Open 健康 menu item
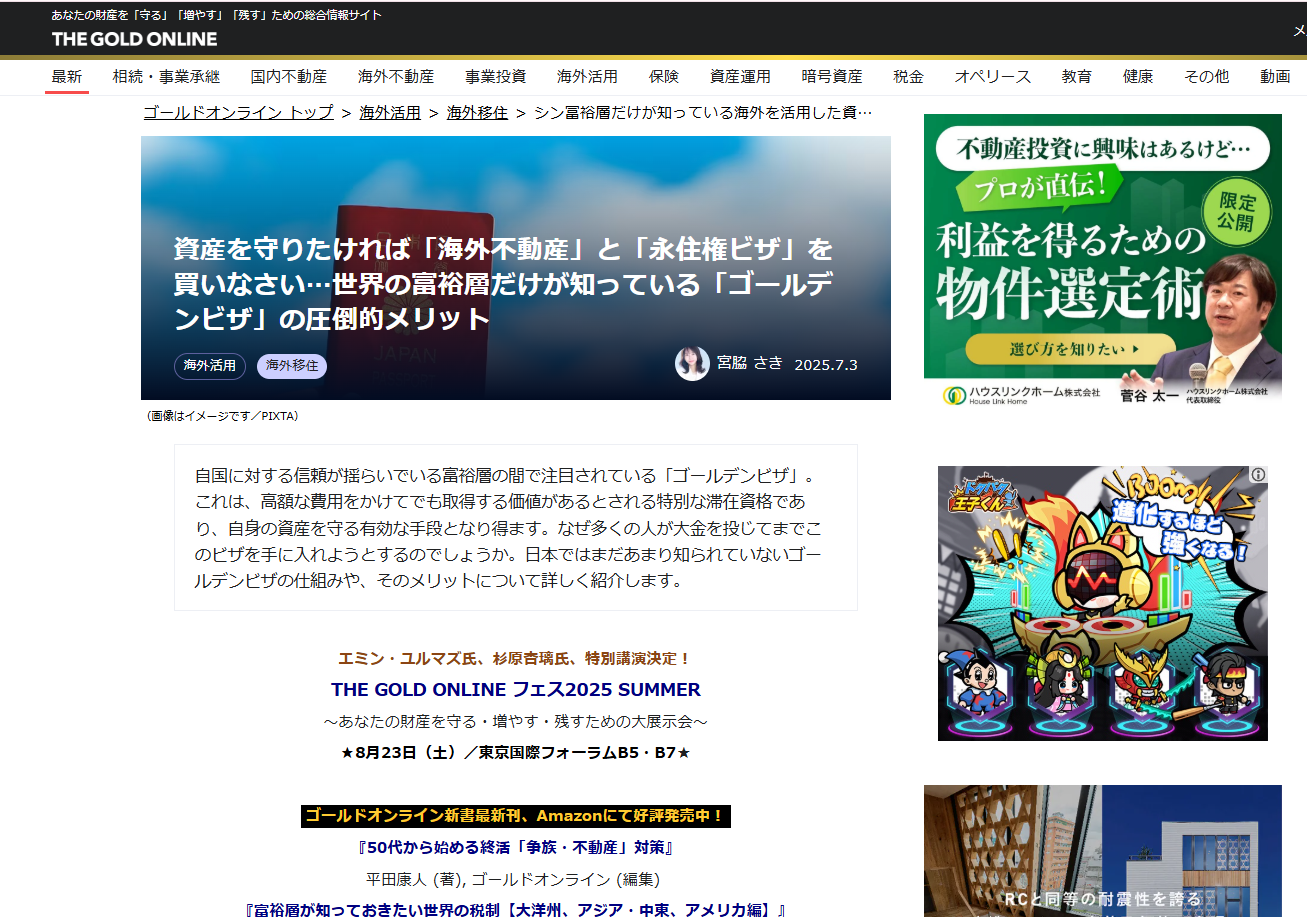Screen dimensions: 1307x917 click(x=1138, y=76)
